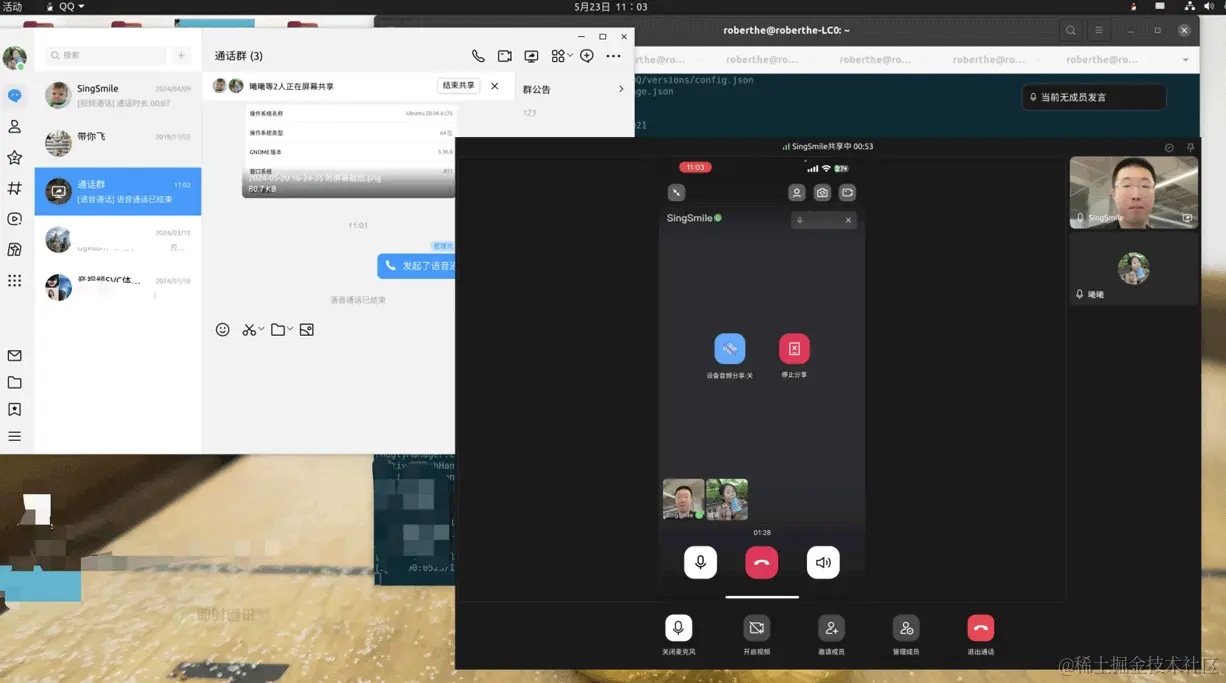Open the shared screenshot image in chat
Viewport: 1226px width, 683px height.
pyautogui.click(x=350, y=151)
